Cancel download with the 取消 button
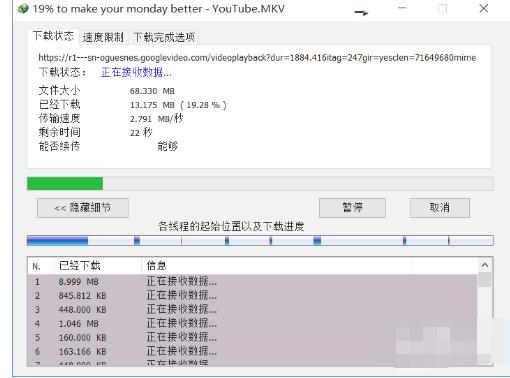This screenshot has height=378, width=510. 440,208
